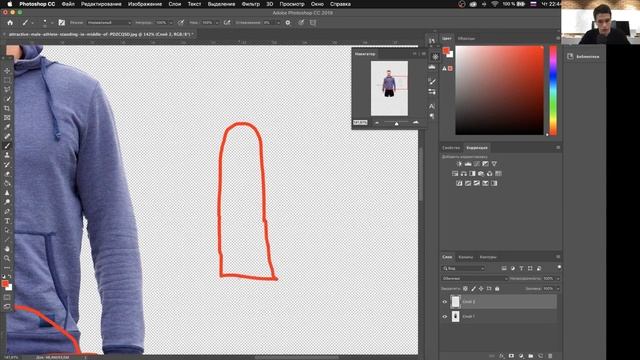Add an Invert adjustment
Viewport: 640px width, 360px height.
point(459,183)
